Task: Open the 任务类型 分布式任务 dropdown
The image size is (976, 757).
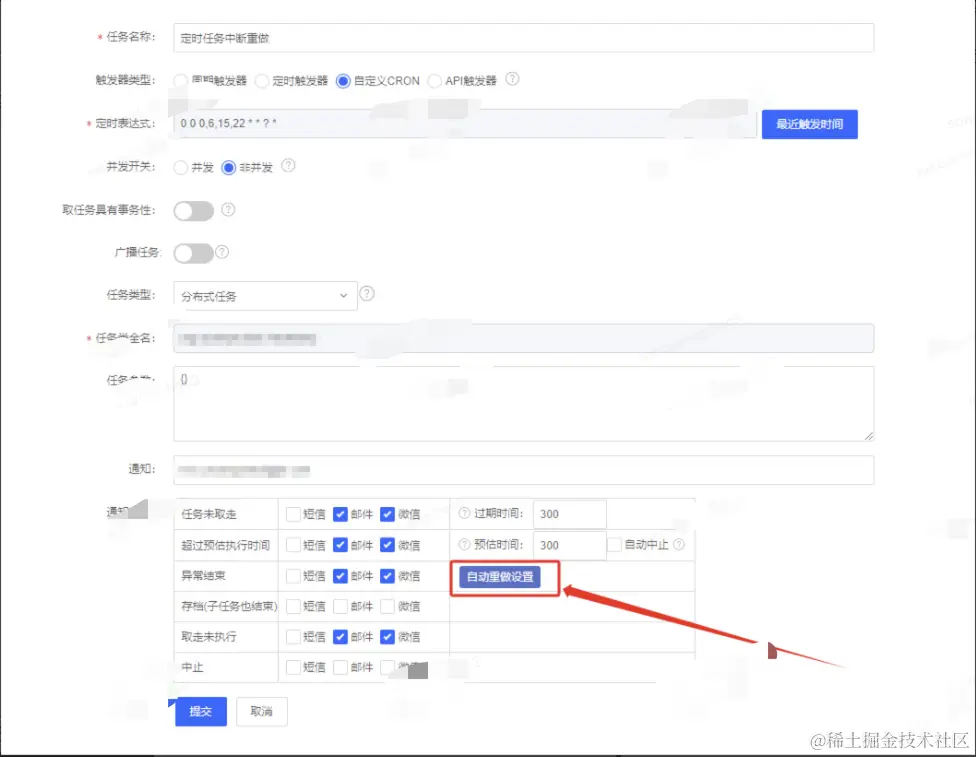Action: click(265, 296)
